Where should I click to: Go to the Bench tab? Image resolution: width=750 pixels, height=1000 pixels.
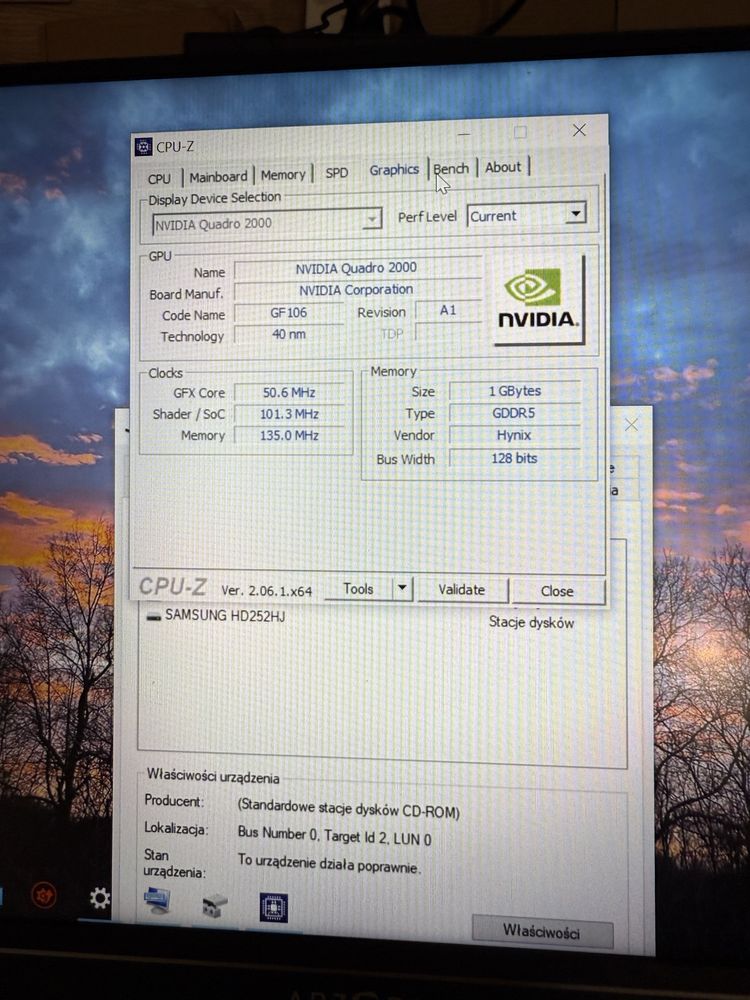coord(452,168)
